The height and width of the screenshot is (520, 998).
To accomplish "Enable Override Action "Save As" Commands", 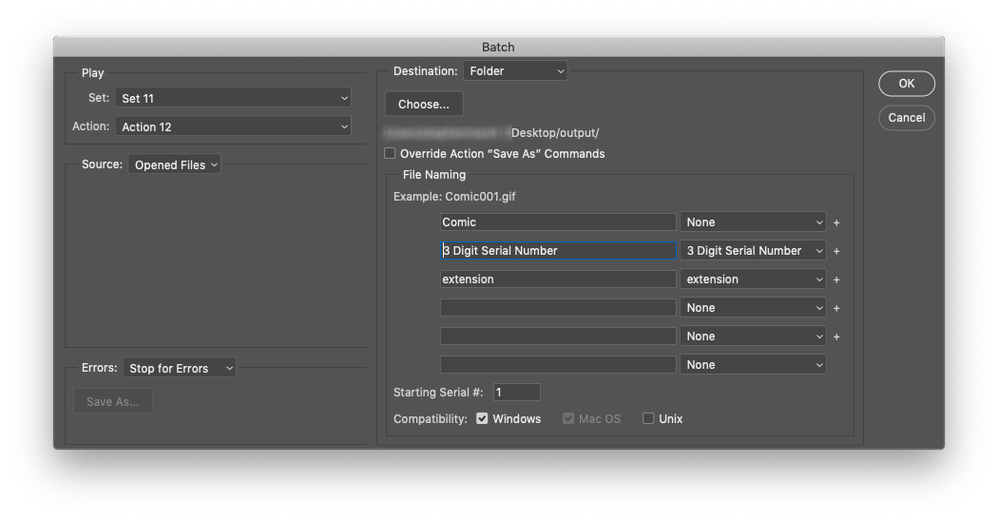I will point(390,154).
